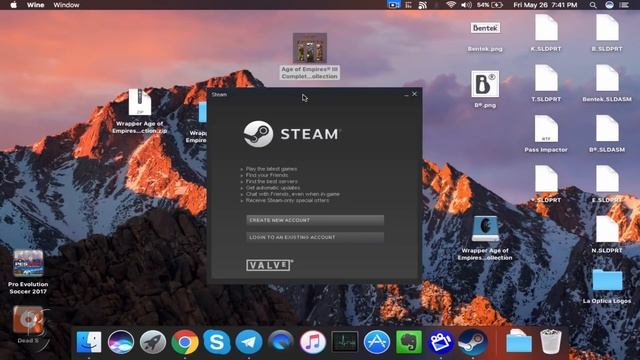Click the Steam window title text
The height and width of the screenshot is (360, 640).
point(219,94)
